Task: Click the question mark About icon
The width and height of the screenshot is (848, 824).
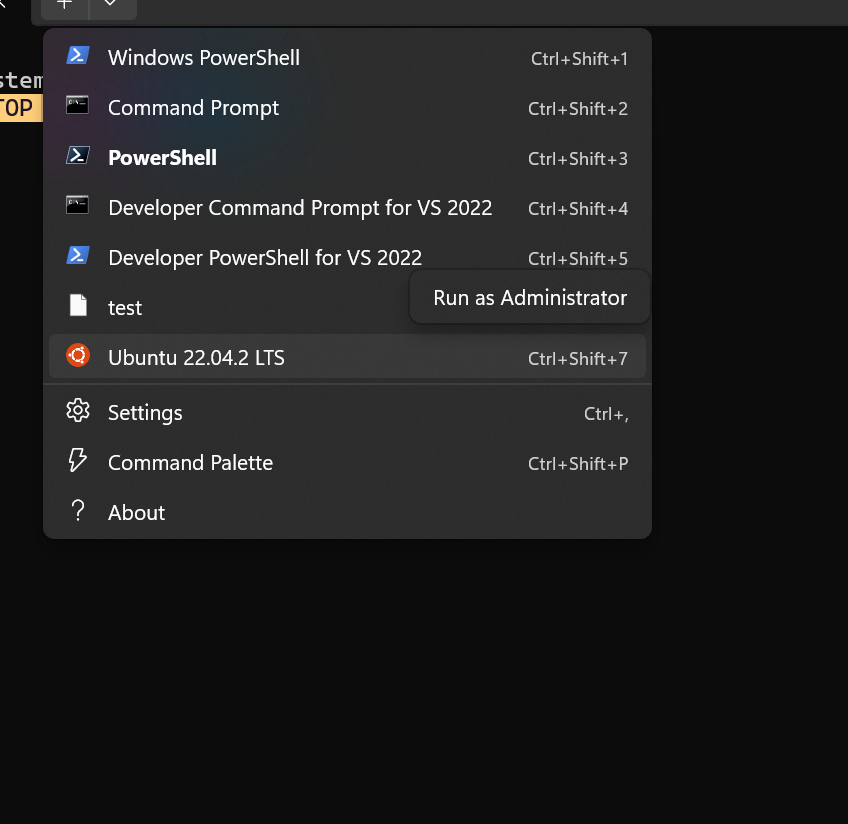Action: [78, 511]
